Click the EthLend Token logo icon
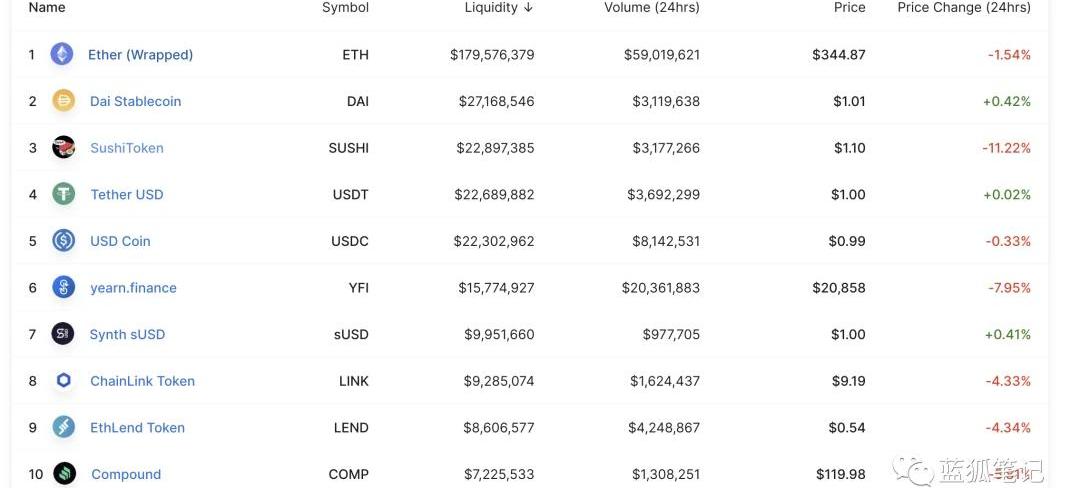 [63, 427]
